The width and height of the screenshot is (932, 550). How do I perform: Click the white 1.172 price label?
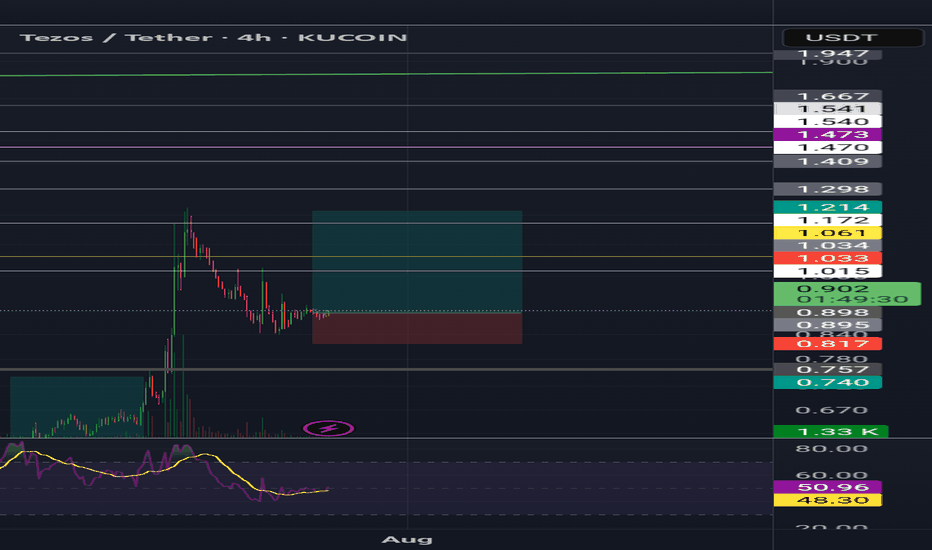click(x=827, y=220)
